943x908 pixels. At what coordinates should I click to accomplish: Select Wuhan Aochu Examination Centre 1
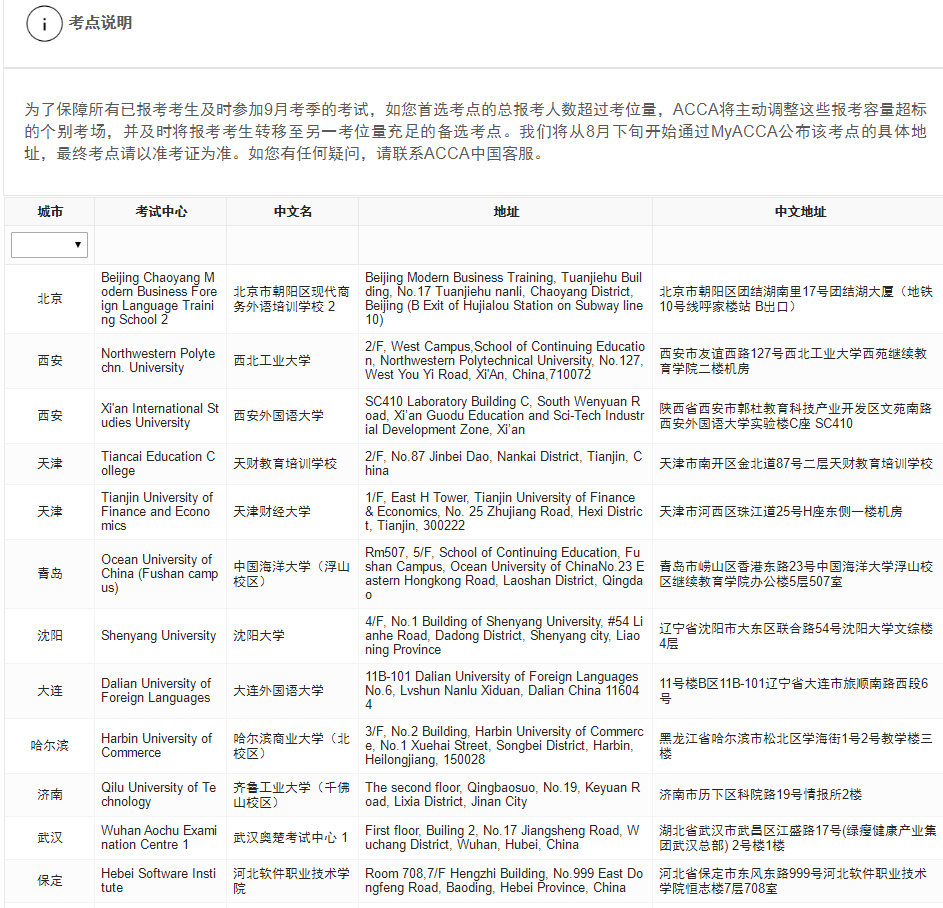point(159,838)
